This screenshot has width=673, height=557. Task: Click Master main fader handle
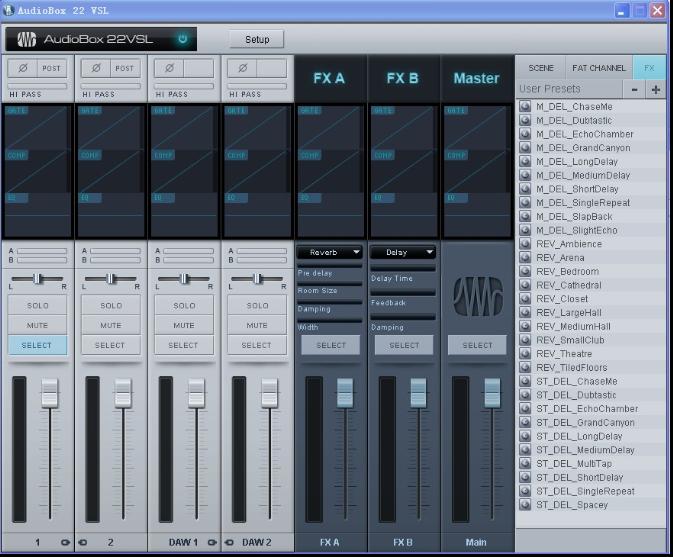point(492,393)
